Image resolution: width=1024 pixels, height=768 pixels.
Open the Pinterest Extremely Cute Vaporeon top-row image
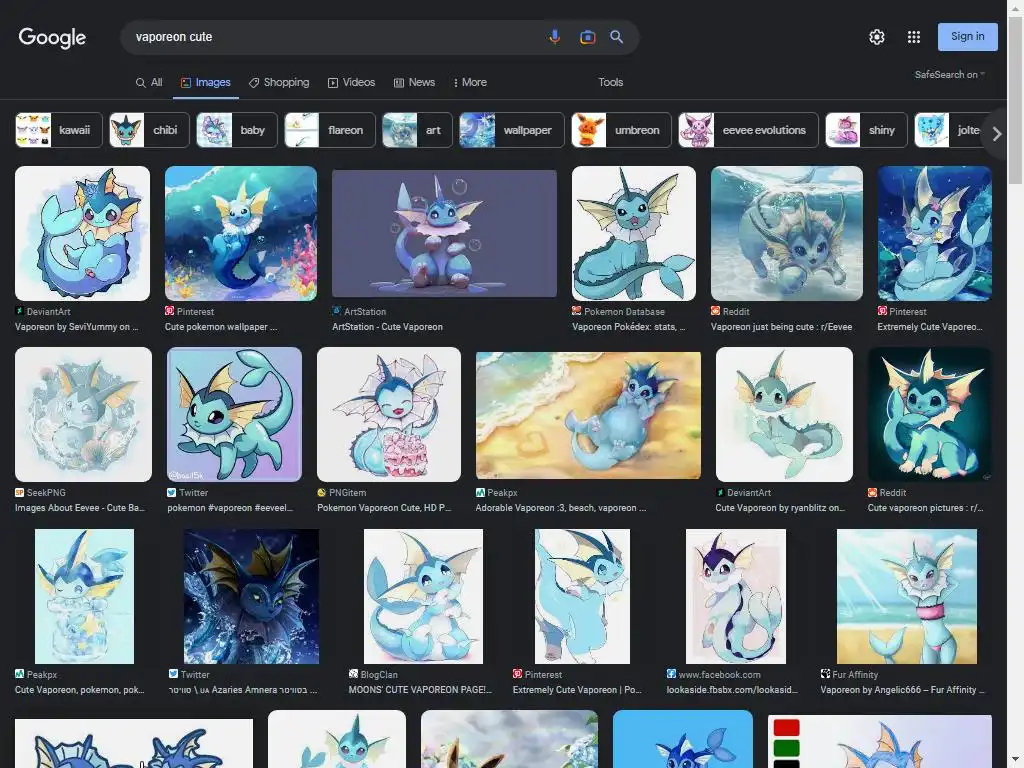pos(935,233)
